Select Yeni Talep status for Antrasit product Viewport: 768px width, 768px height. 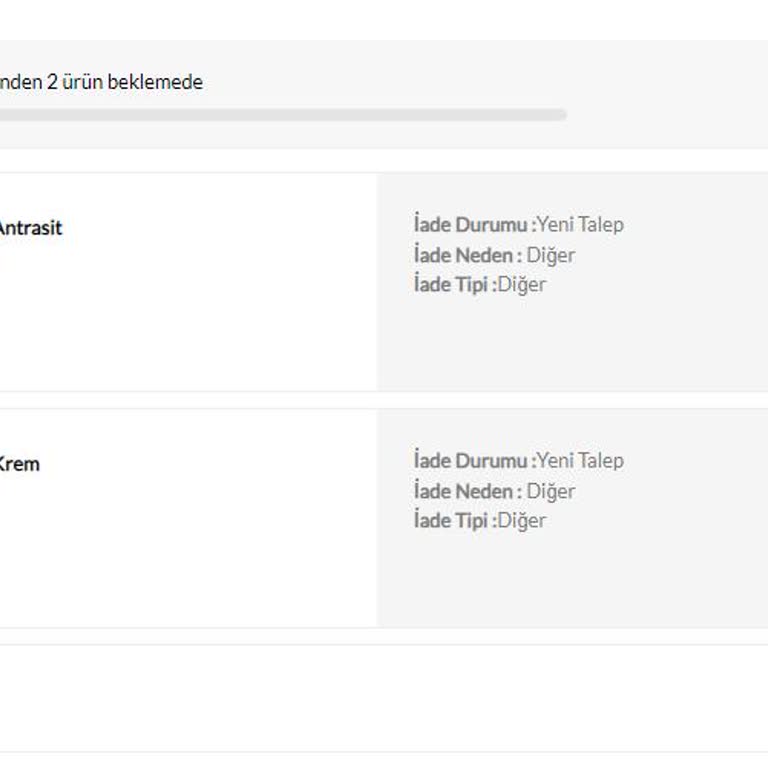(x=580, y=224)
